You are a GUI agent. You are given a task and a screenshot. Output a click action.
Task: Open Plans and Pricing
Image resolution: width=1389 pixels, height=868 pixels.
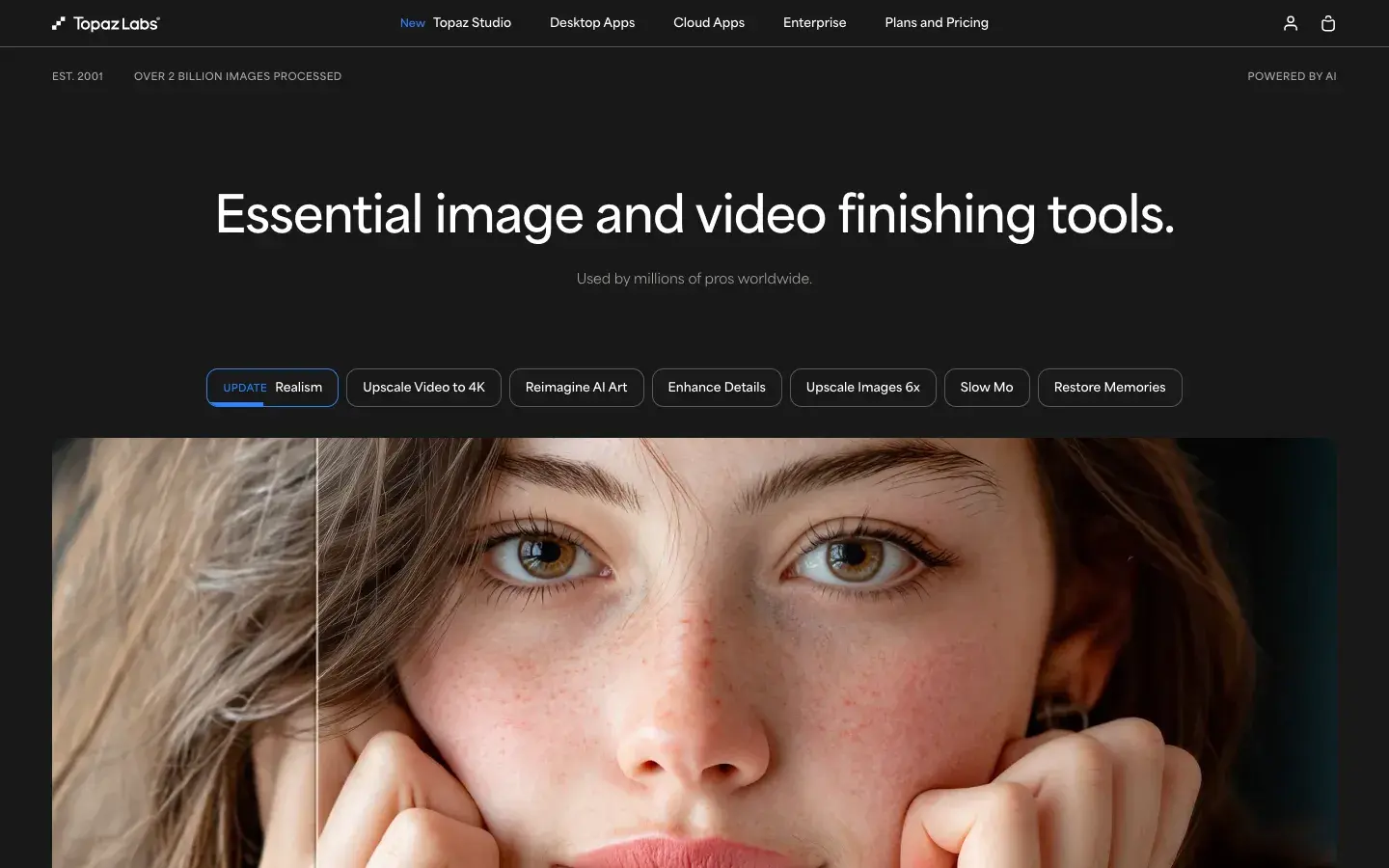coord(936,22)
